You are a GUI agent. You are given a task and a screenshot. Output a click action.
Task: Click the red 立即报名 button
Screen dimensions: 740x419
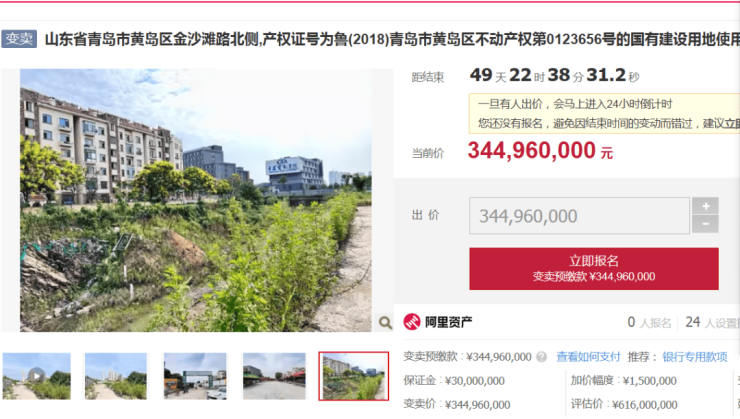coord(594,268)
